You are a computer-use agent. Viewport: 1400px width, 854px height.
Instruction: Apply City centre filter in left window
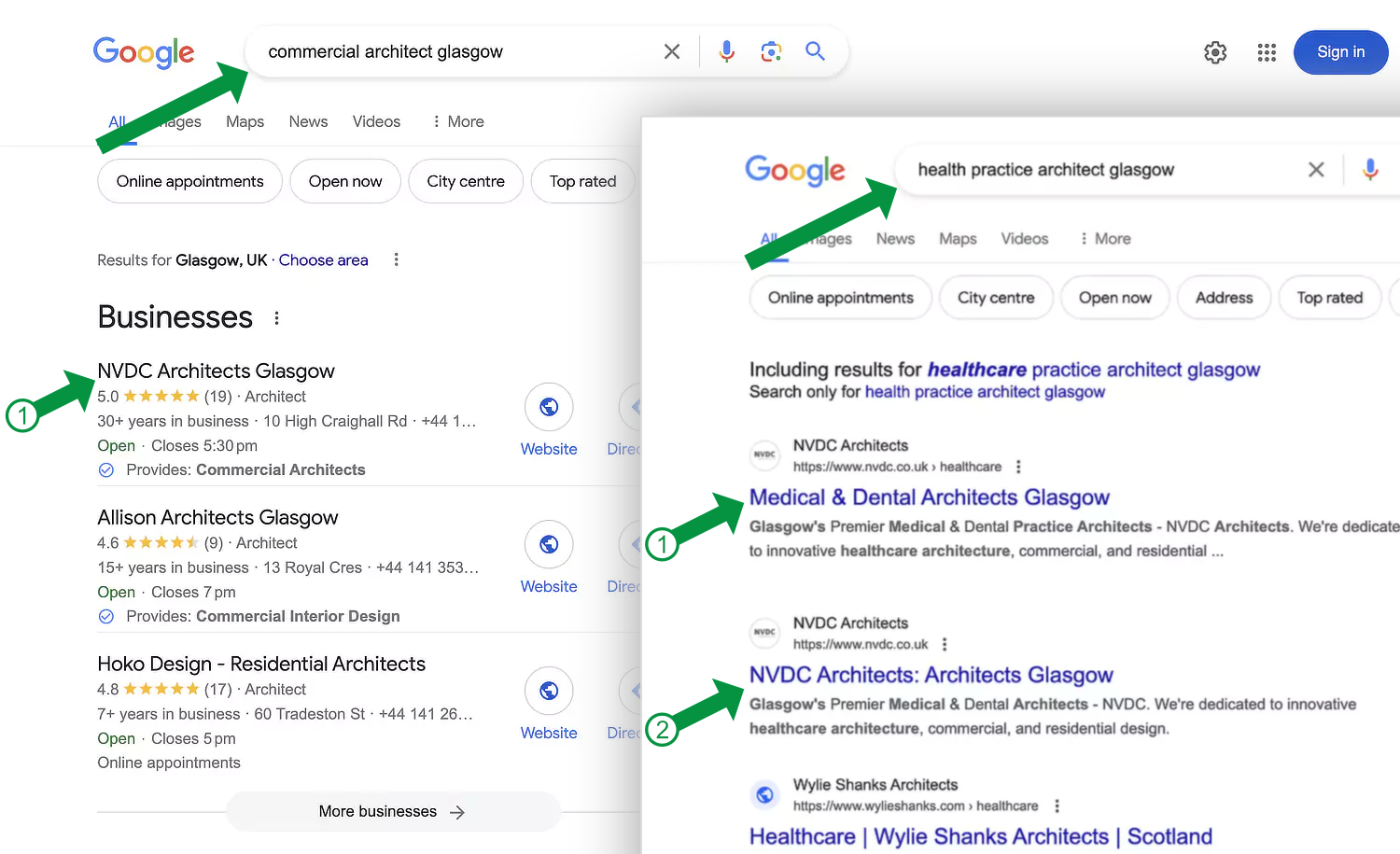[466, 181]
